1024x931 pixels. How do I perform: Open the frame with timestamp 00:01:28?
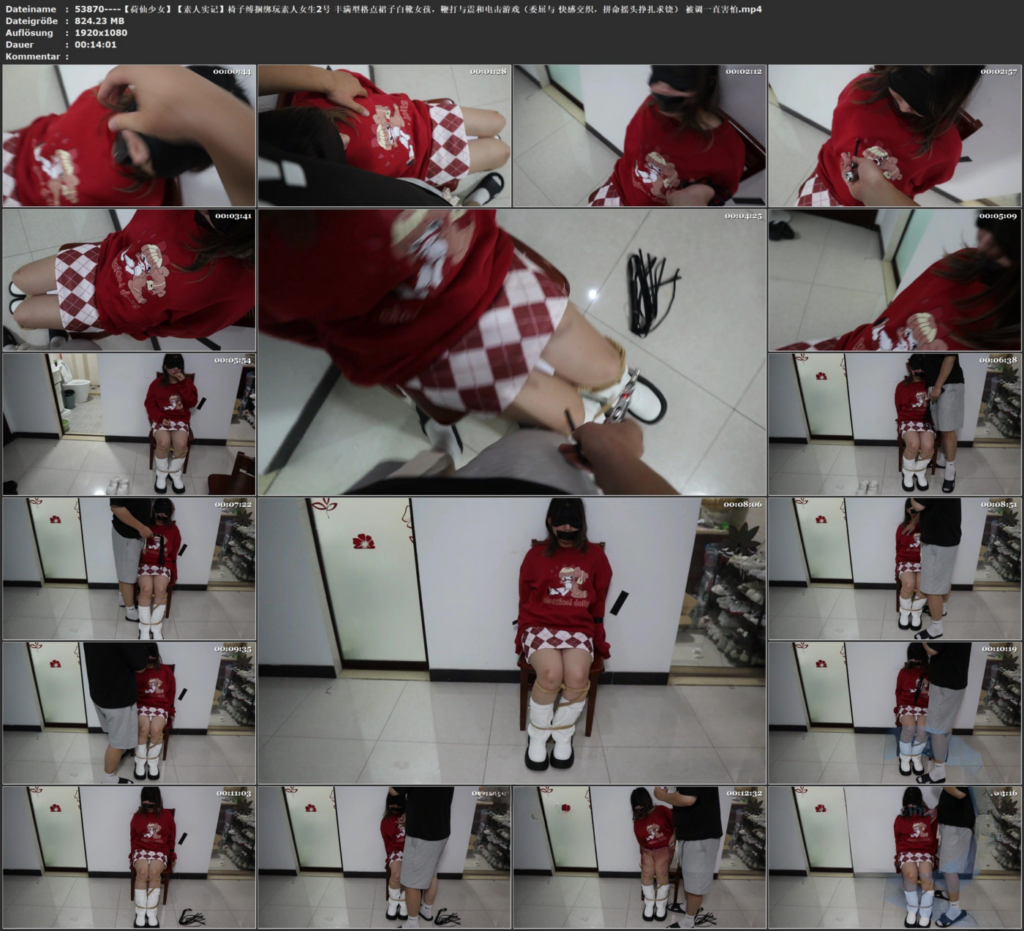(384, 135)
